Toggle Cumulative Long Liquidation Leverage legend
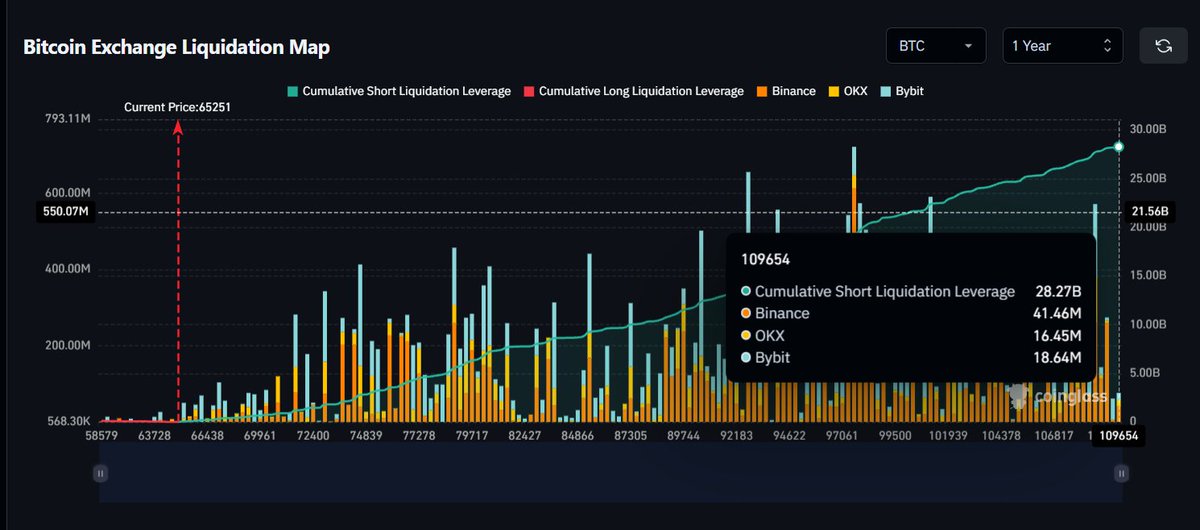The width and height of the screenshot is (1200, 530). (x=634, y=91)
